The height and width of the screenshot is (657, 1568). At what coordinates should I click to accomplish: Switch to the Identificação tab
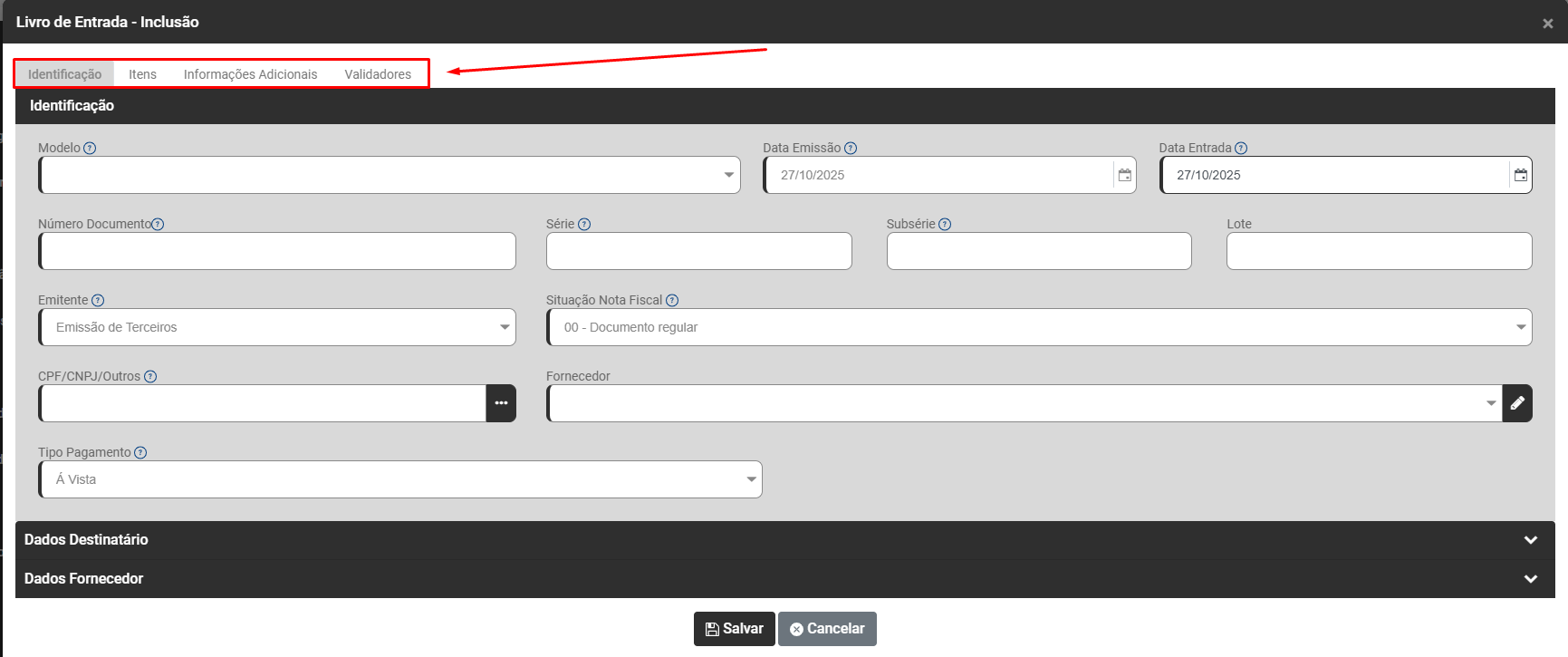[64, 74]
